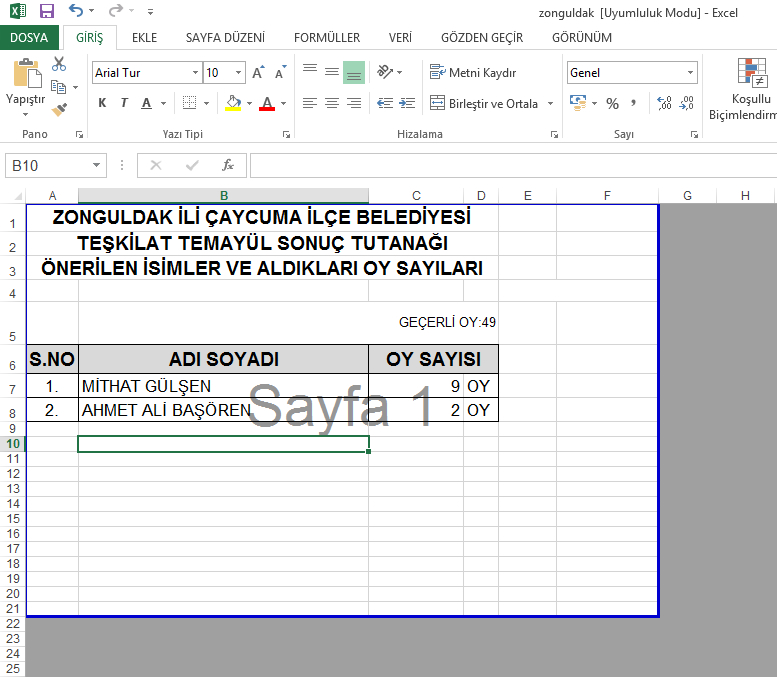The image size is (777, 677).
Task: Expand the Birleştir ve Ortala arrow
Action: 551,104
